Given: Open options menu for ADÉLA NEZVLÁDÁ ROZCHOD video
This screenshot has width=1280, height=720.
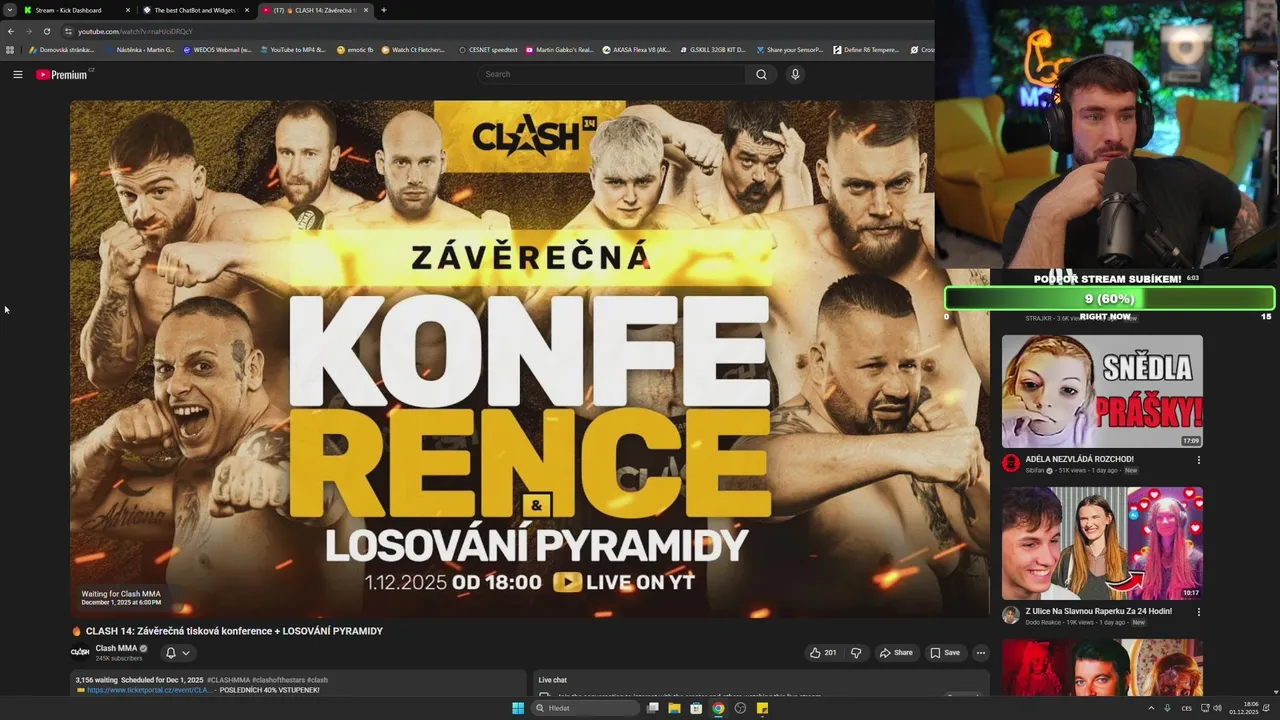Looking at the screenshot, I should point(1198,460).
